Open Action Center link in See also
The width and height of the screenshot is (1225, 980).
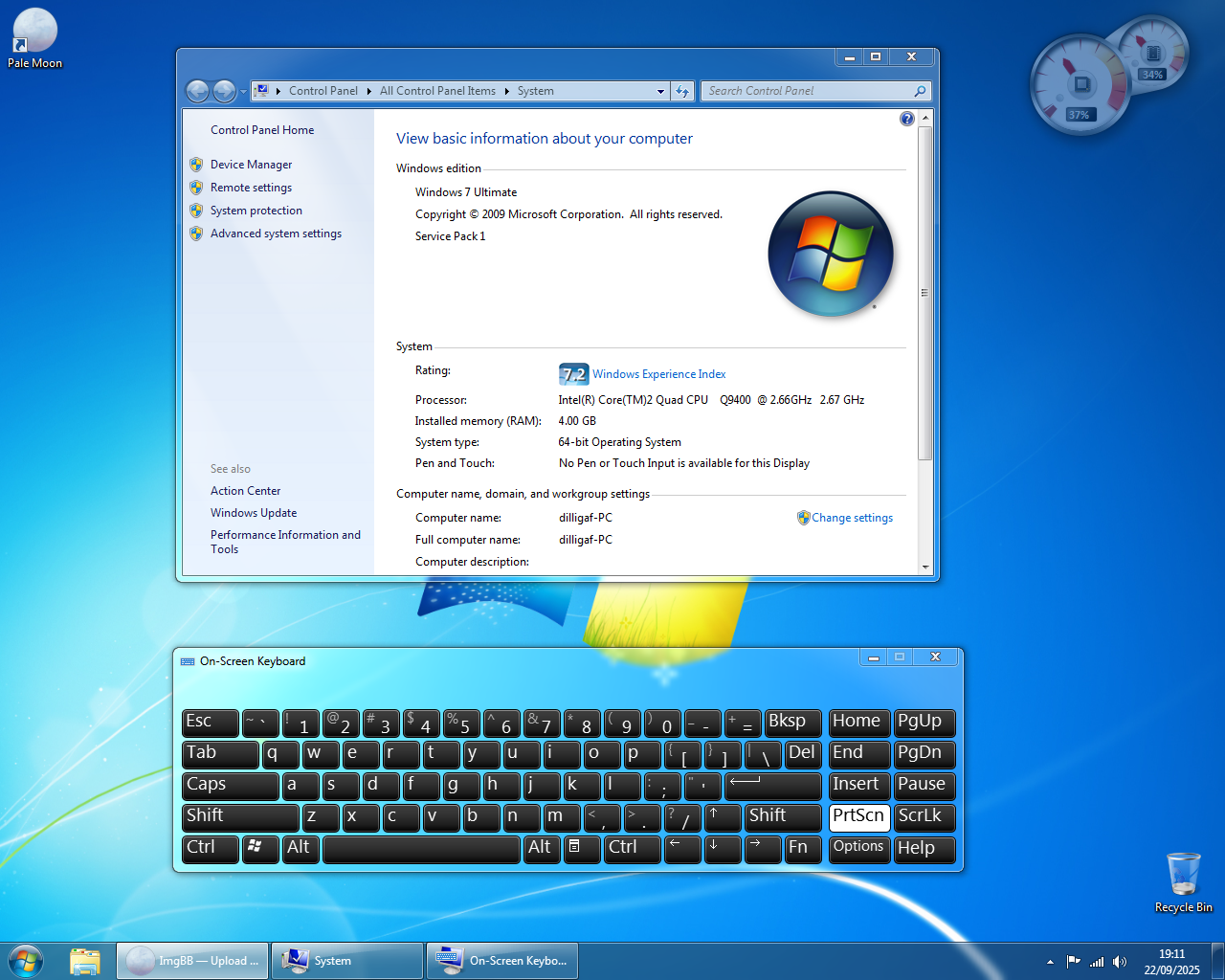pyautogui.click(x=245, y=491)
